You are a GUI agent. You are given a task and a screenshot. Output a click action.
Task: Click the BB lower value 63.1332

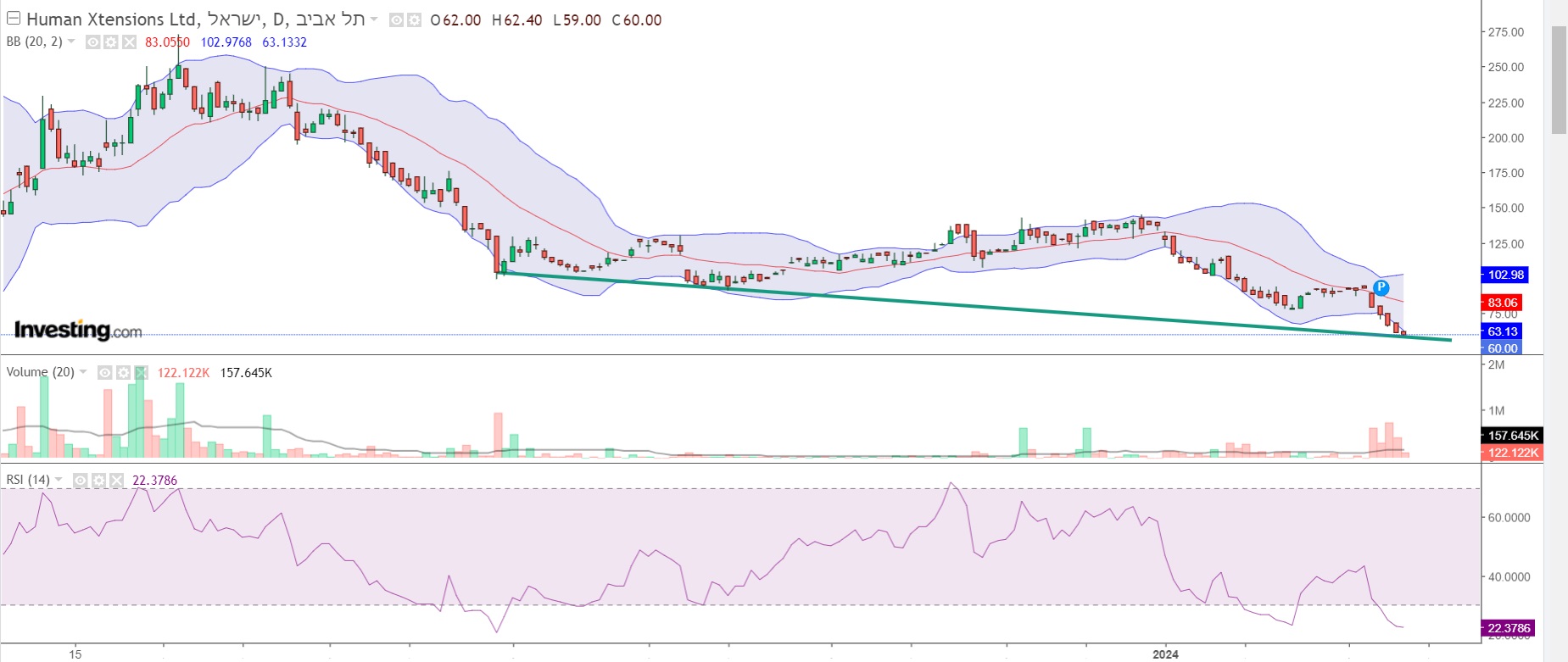[x=284, y=42]
